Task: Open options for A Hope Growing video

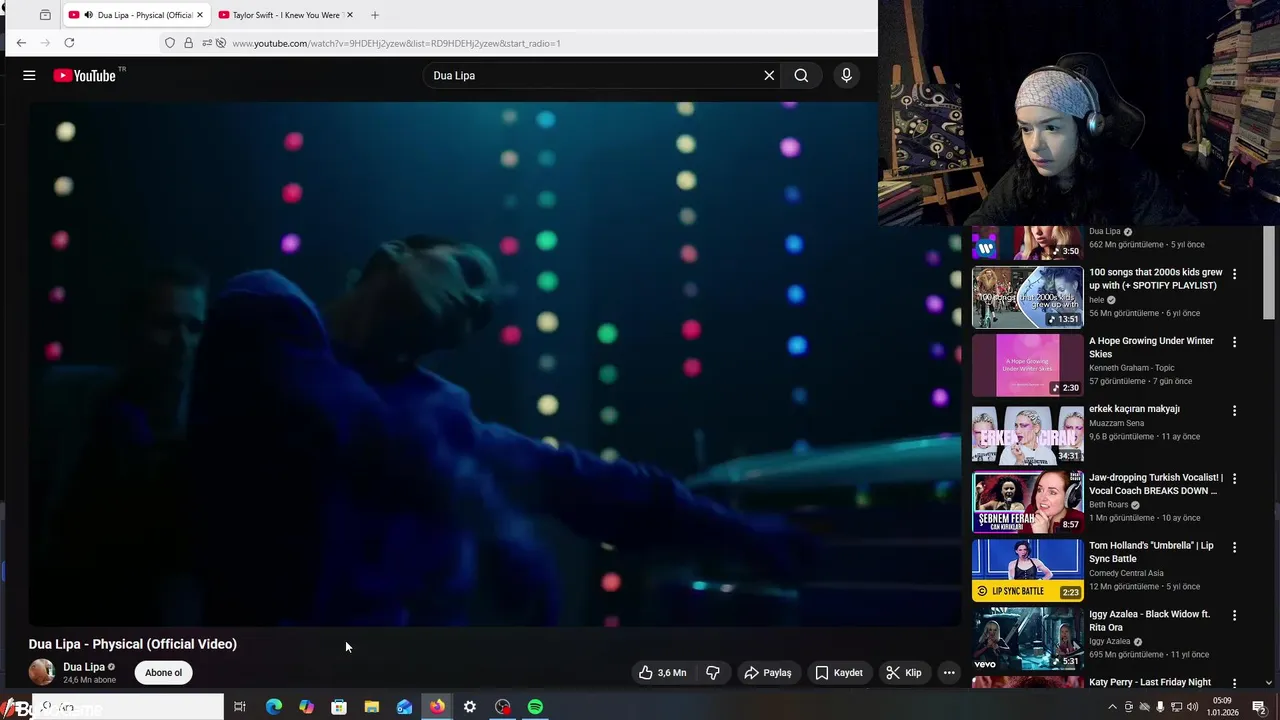Action: pos(1234,342)
